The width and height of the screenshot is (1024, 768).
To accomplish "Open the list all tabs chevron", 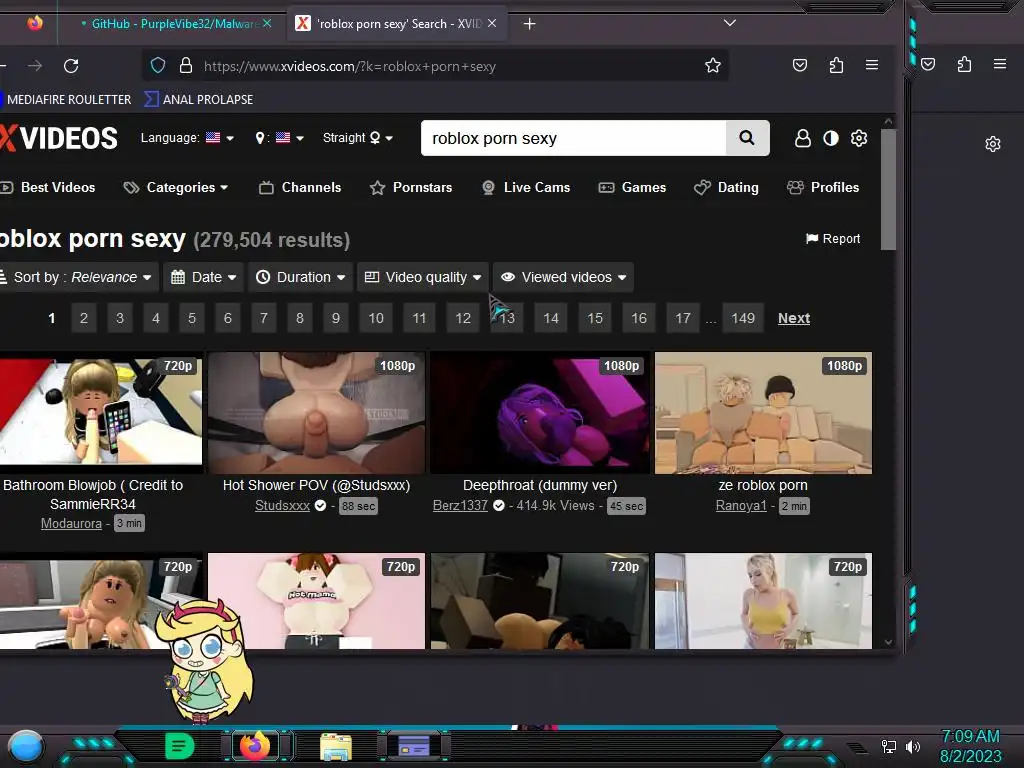I will [730, 23].
